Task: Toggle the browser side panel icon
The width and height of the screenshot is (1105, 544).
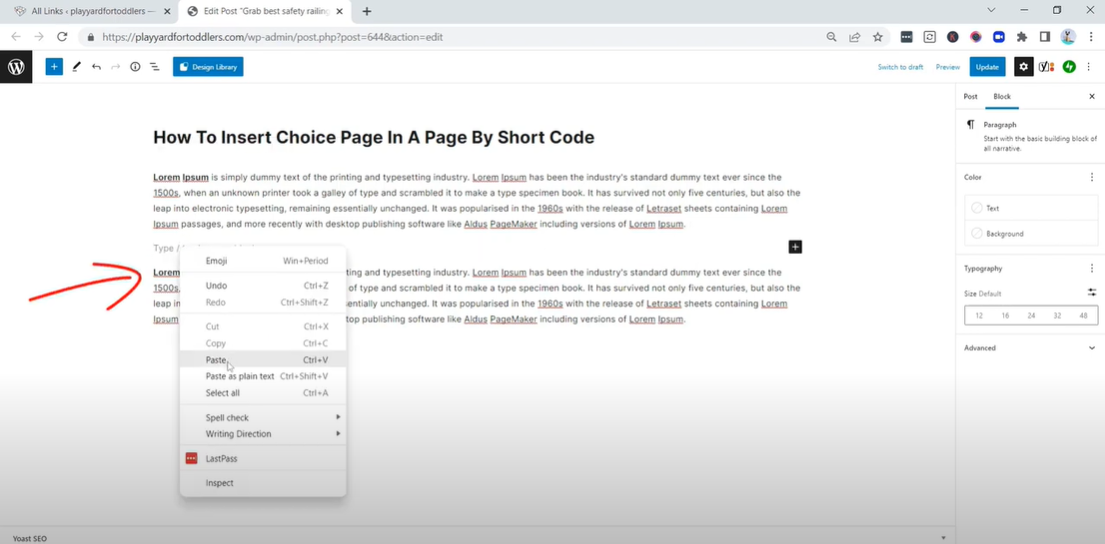Action: [1045, 37]
